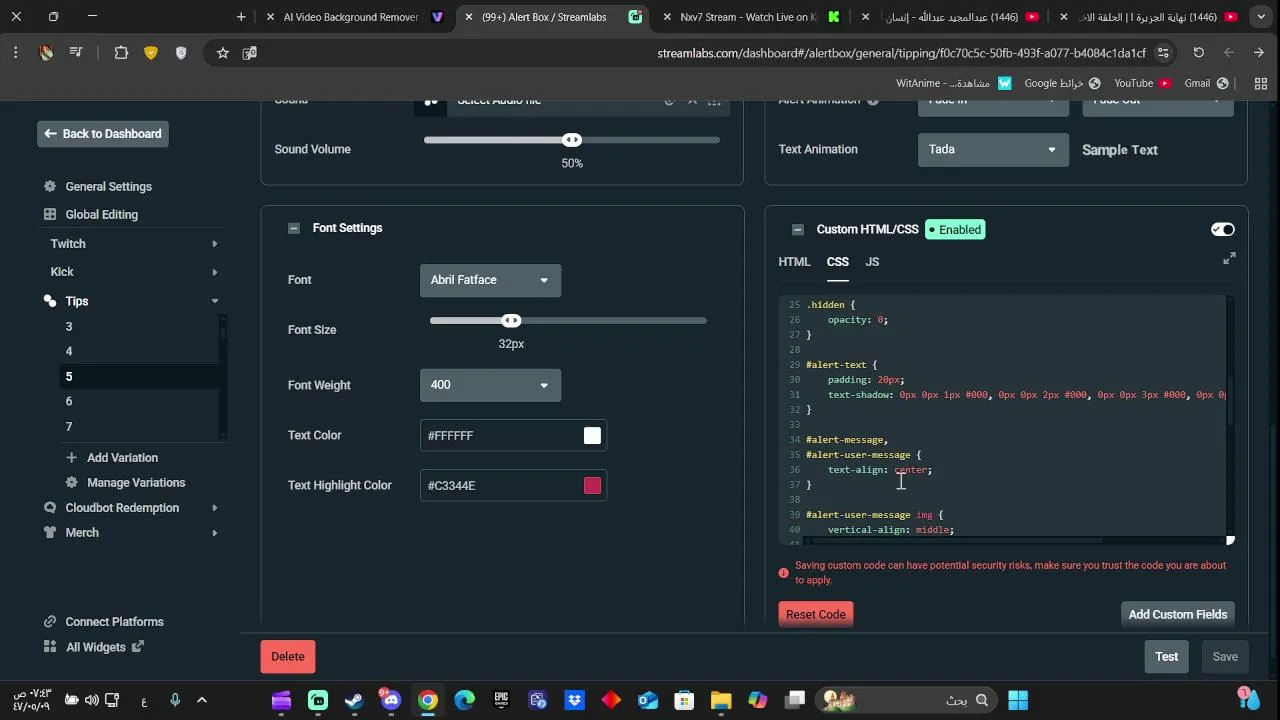Collapse the Tips section arrow
The image size is (1280, 720).
click(x=214, y=301)
